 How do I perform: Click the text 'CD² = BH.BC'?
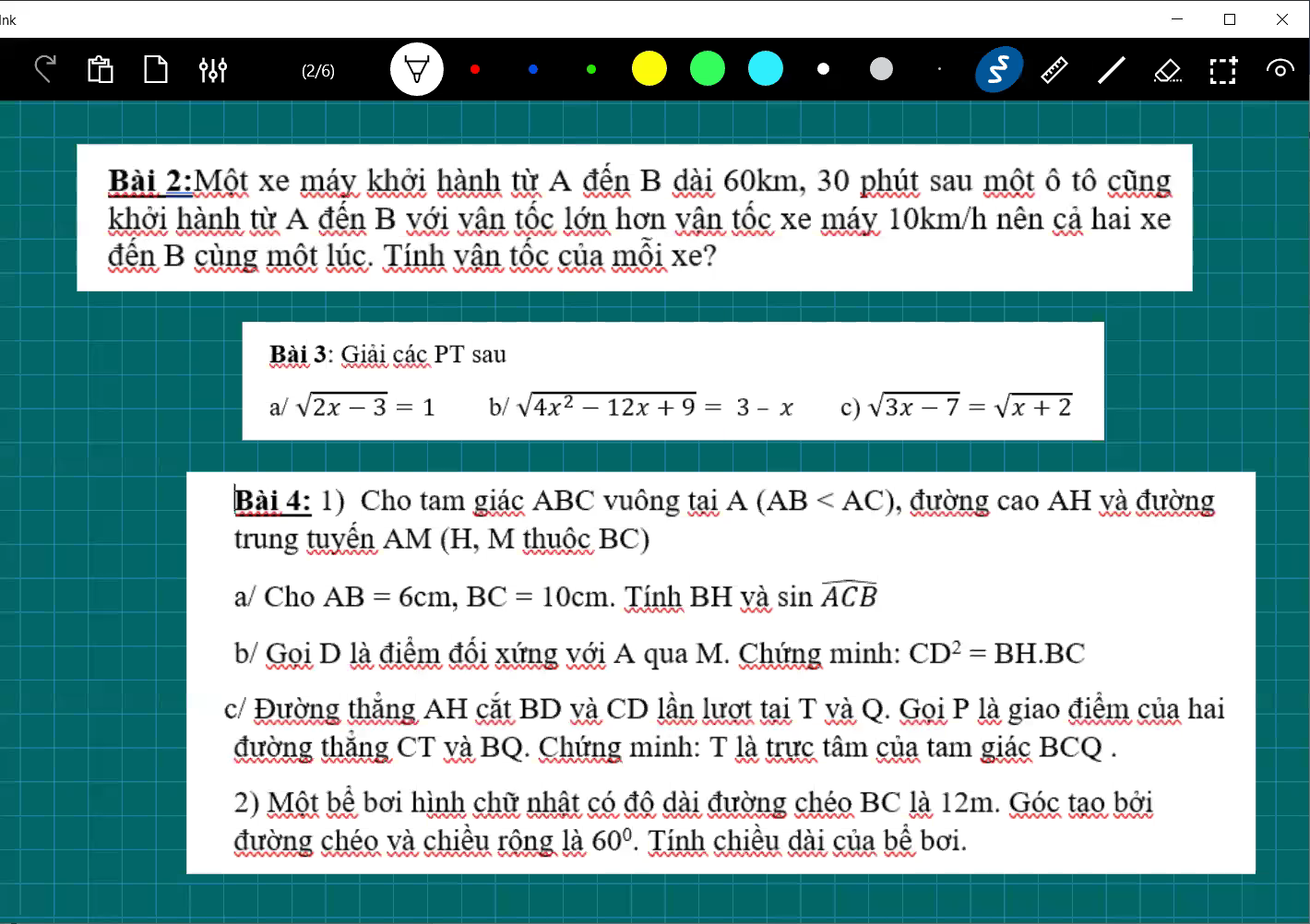[997, 653]
